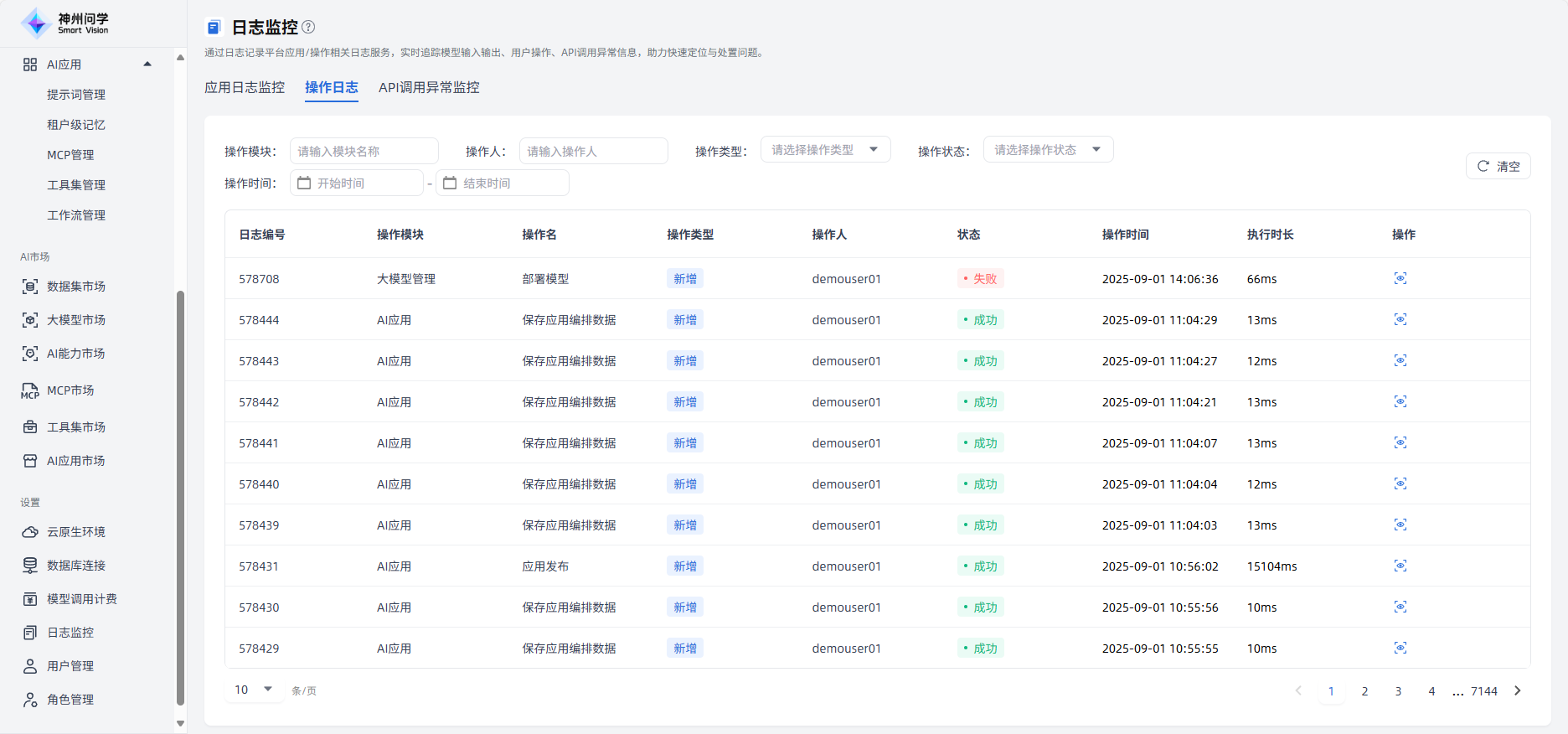Click 部署模型 operation name cell
The image size is (1568, 734).
coord(545,279)
